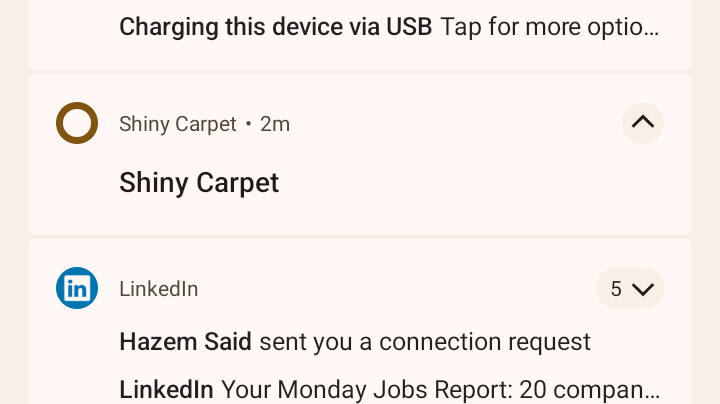This screenshot has width=720, height=404.
Task: Expand the LinkedIn notification group chevron
Action: click(643, 289)
